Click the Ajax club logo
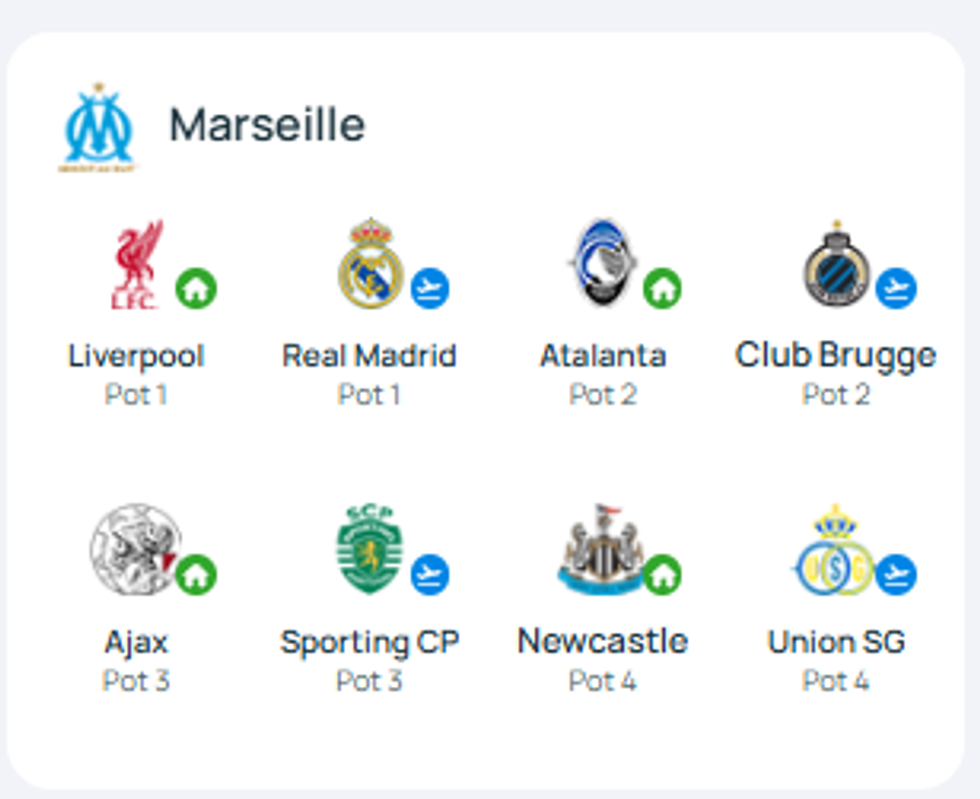This screenshot has width=980, height=799. (135, 549)
